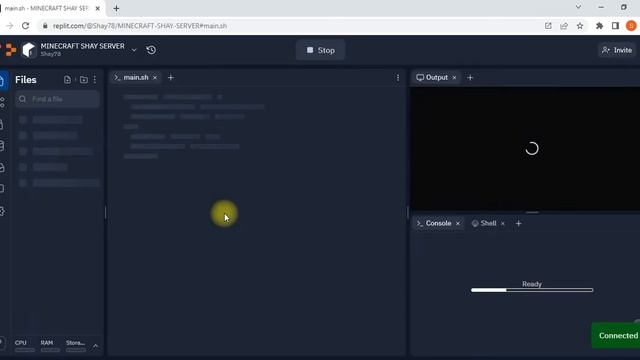This screenshot has width=640, height=360.
Task: Add a new editor tab next to main.sh
Action: [x=171, y=78]
